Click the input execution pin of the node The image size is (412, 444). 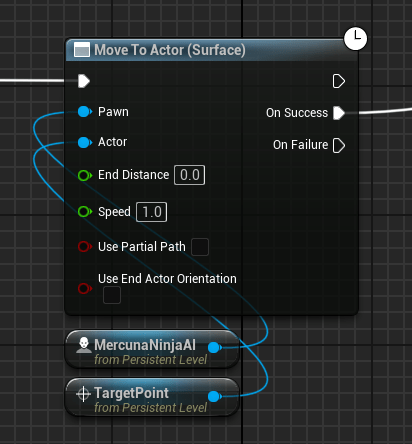click(84, 81)
